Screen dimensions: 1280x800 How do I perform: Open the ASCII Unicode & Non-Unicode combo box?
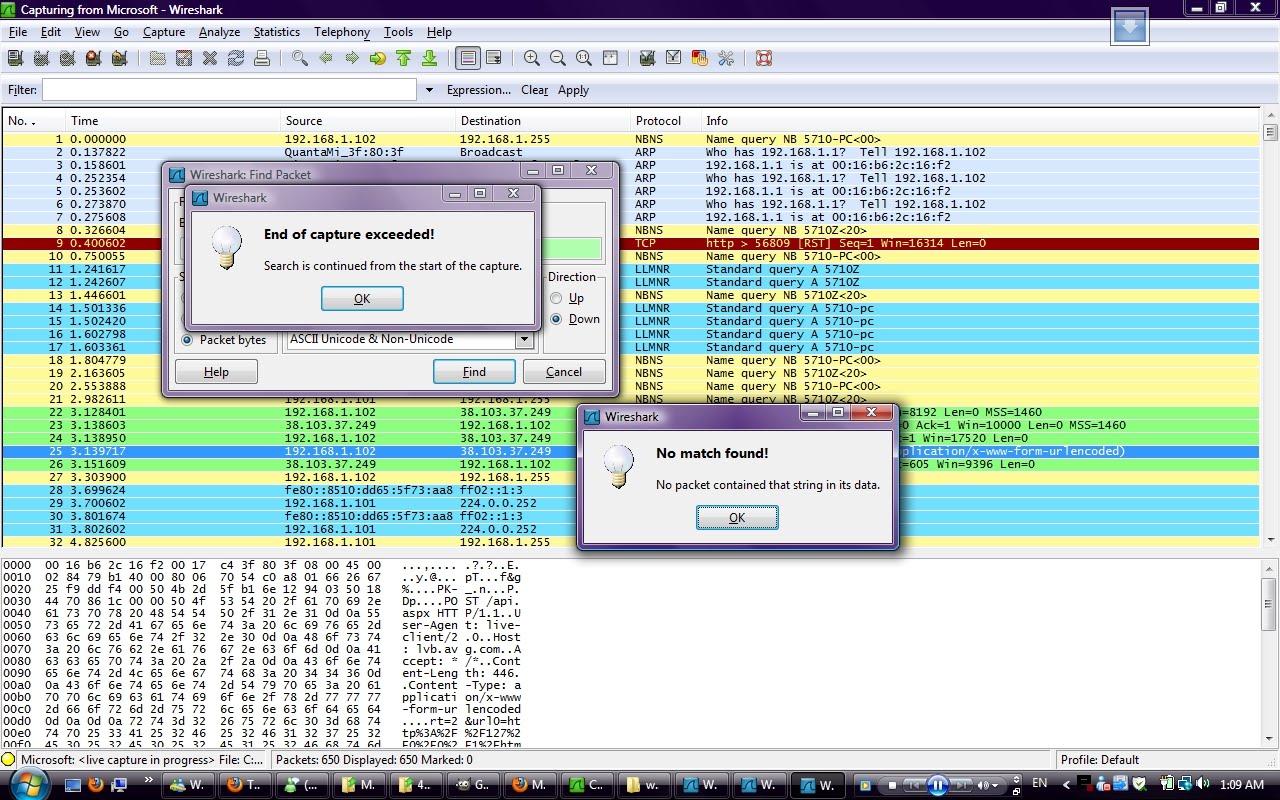pos(410,339)
